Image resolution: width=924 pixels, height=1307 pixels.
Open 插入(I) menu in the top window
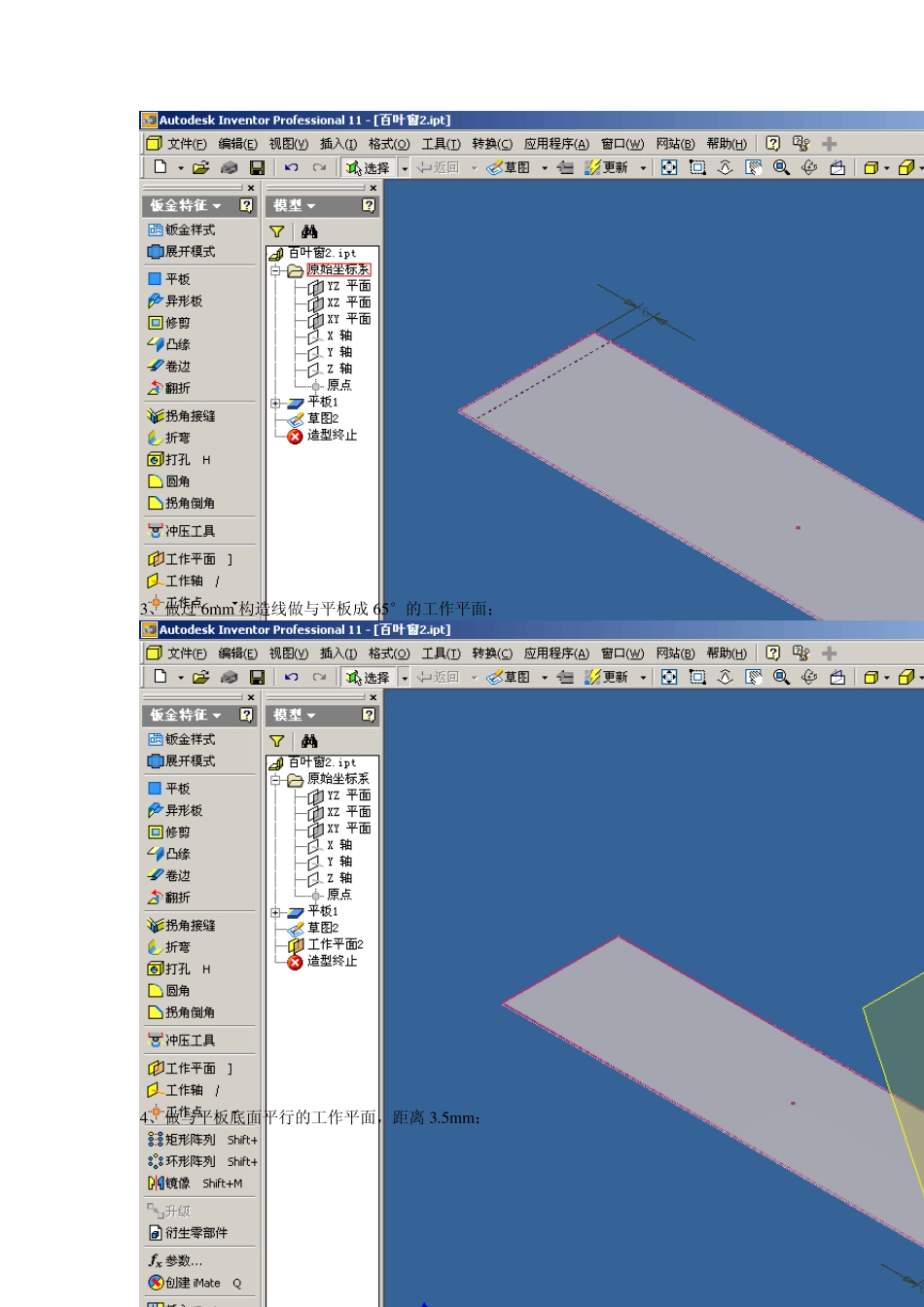point(338,143)
